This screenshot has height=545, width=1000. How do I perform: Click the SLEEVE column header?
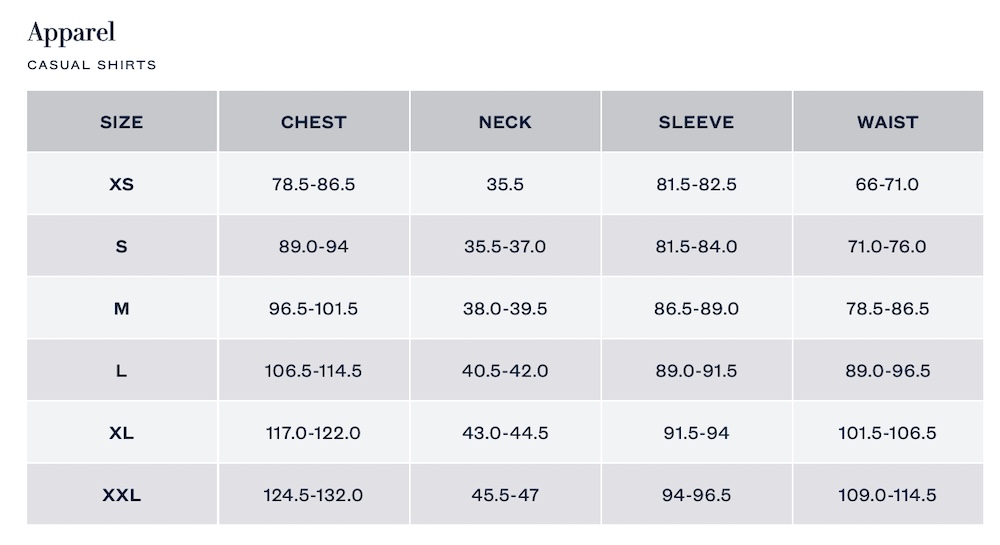(x=696, y=122)
